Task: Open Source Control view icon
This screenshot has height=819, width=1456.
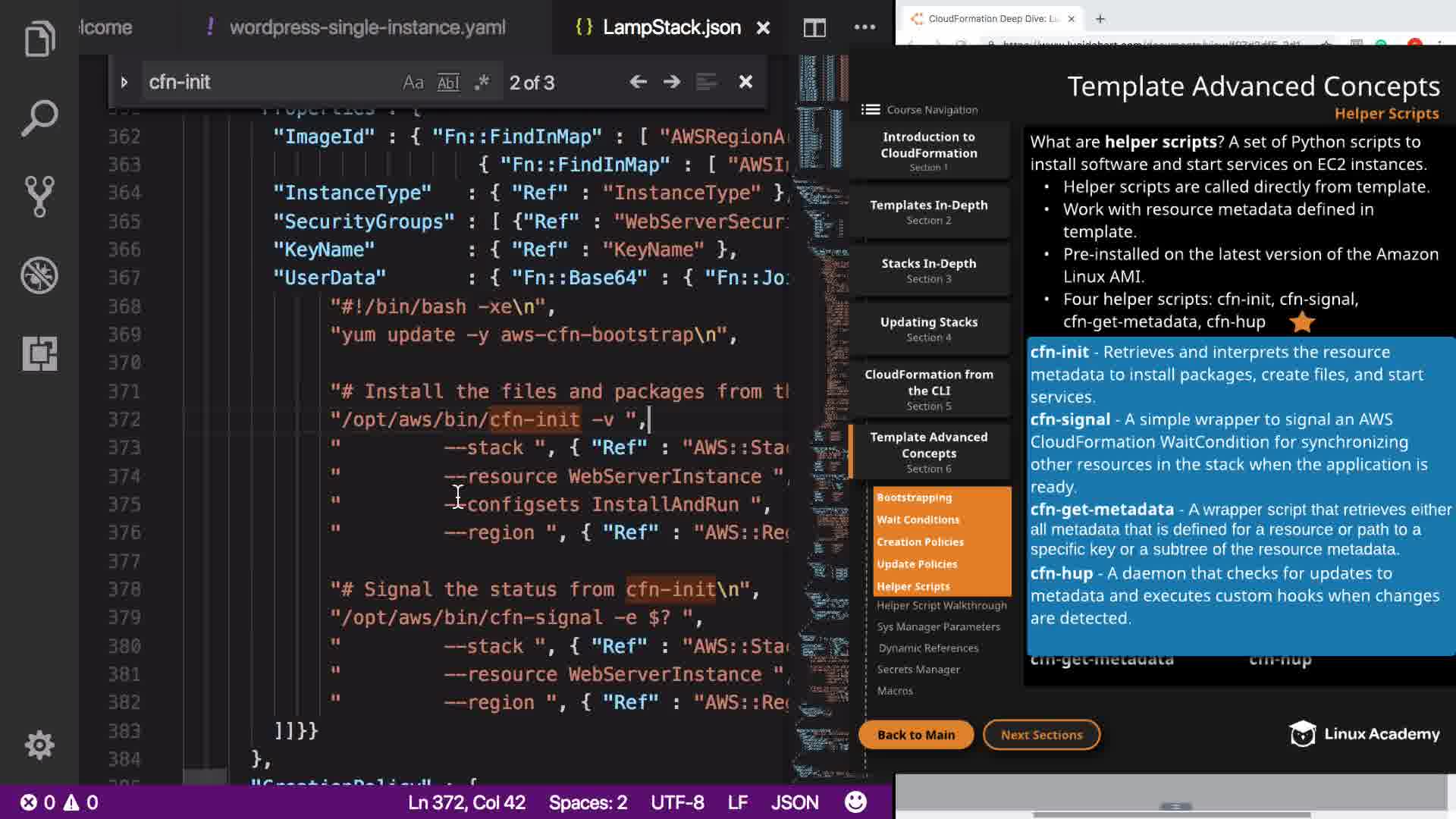Action: [x=39, y=196]
